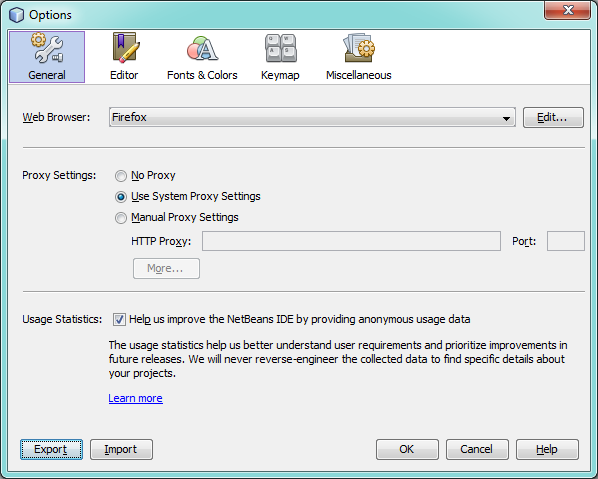Screen dimensions: 598x479
Task: Select Manual Proxy Settings radio button
Action: click(121, 218)
